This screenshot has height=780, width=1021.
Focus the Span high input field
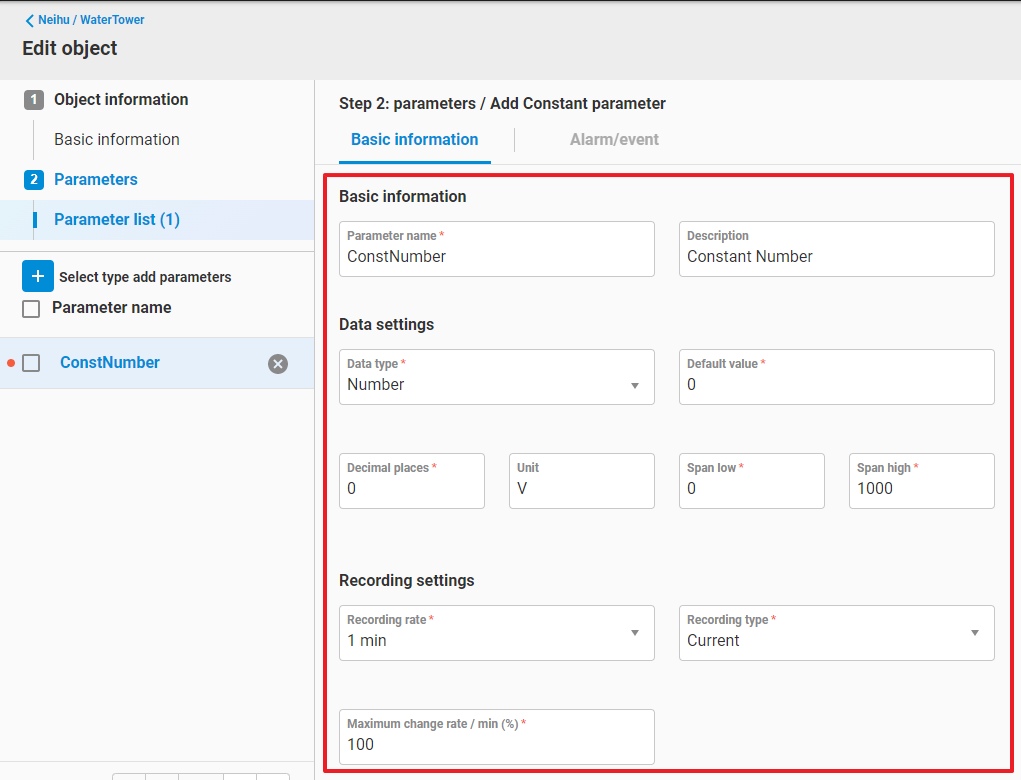click(x=921, y=489)
